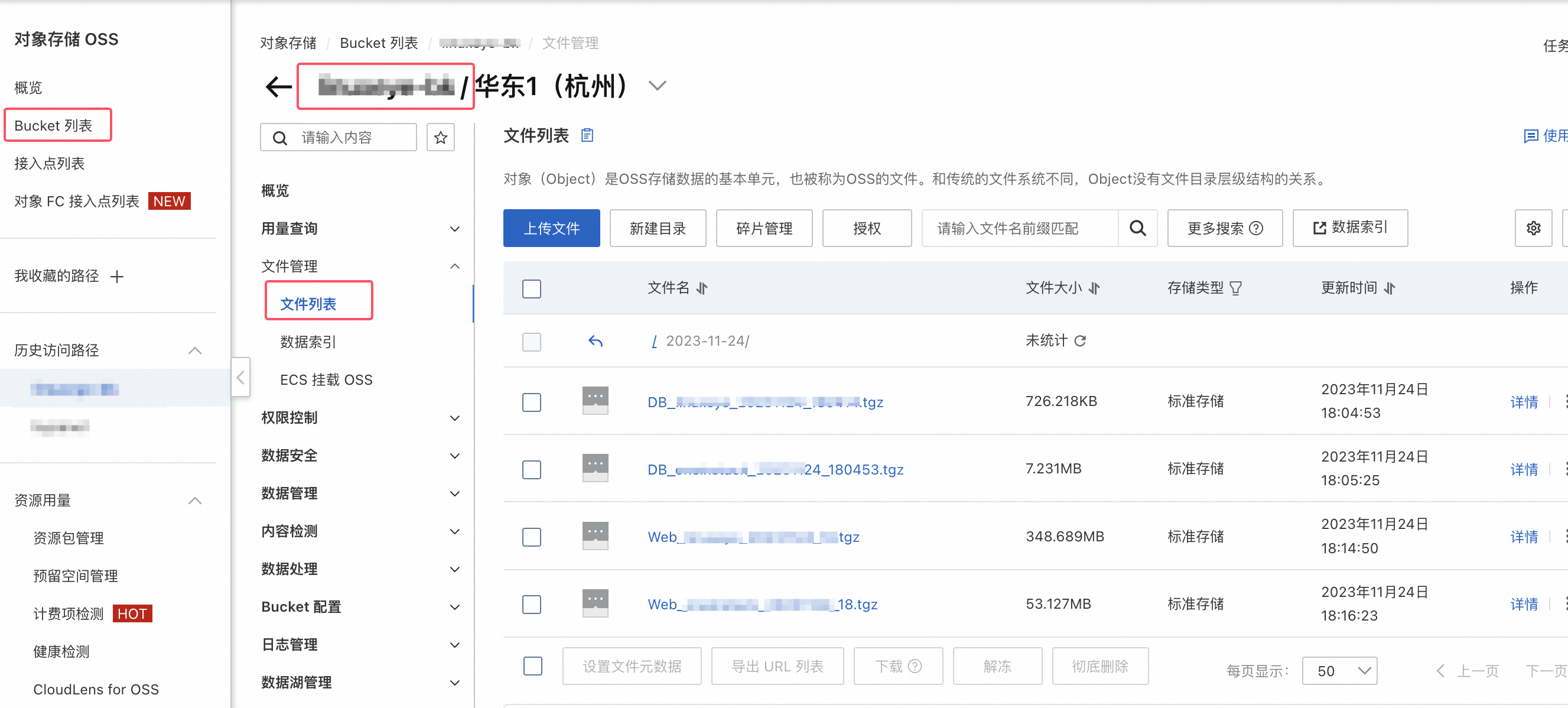The width and height of the screenshot is (1568, 708).
Task: Refresh the unmeasured folder size icon
Action: click(x=1080, y=341)
